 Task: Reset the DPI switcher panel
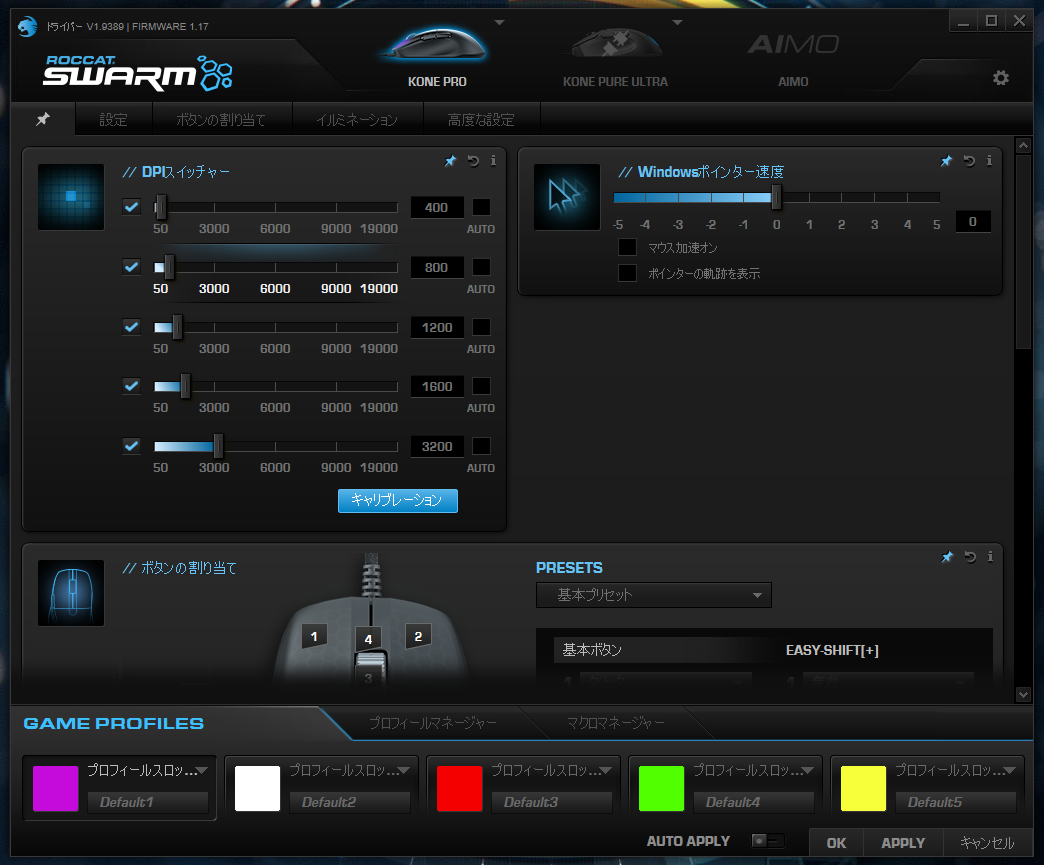click(x=473, y=160)
